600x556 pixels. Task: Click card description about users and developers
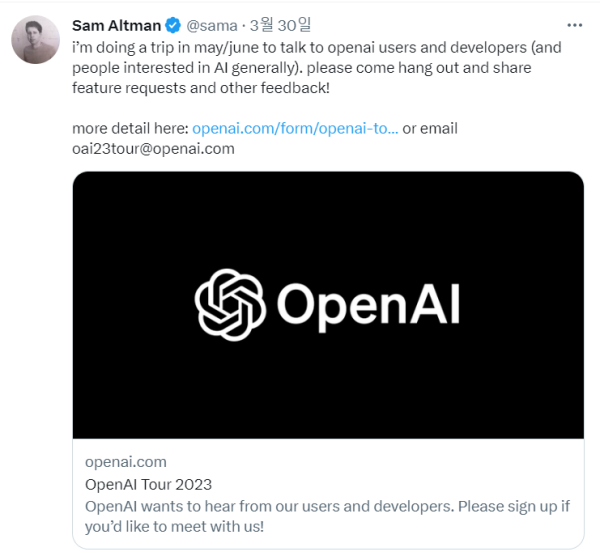[327, 516]
